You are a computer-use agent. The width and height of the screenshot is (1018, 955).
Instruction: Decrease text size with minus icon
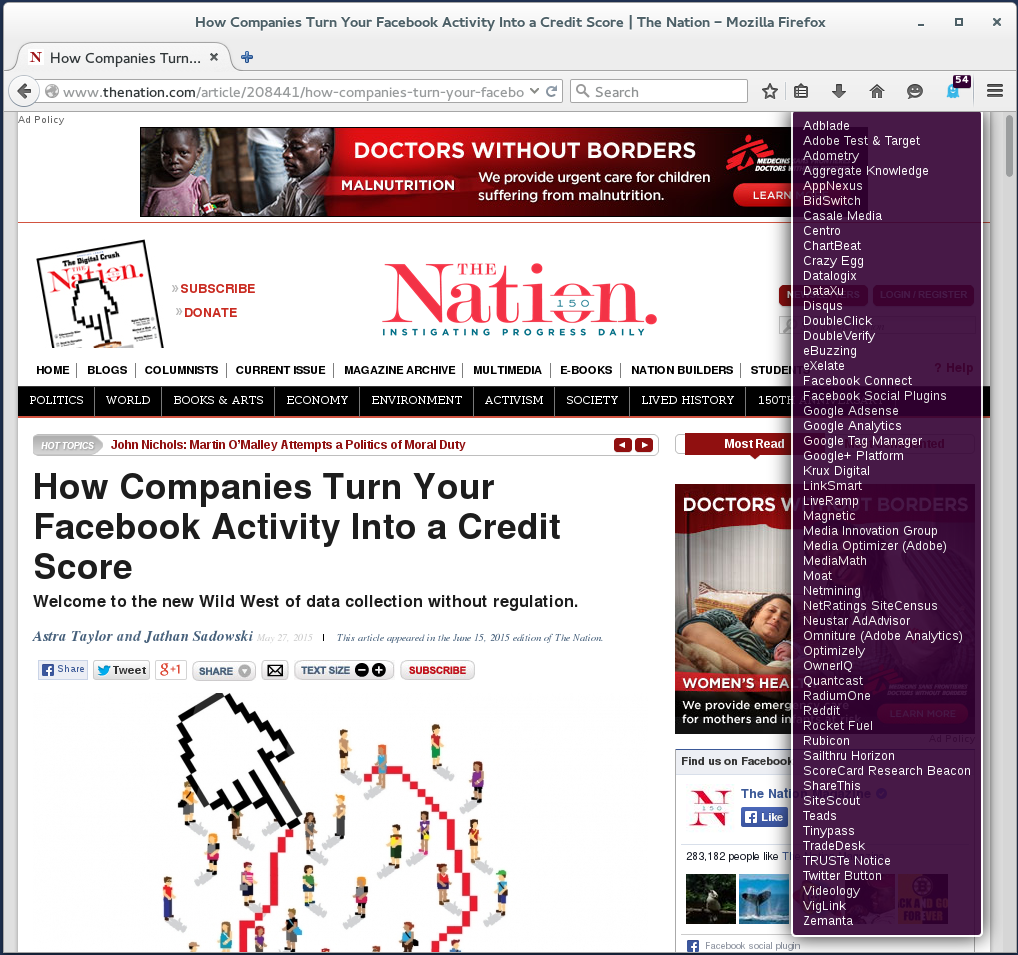(x=362, y=670)
